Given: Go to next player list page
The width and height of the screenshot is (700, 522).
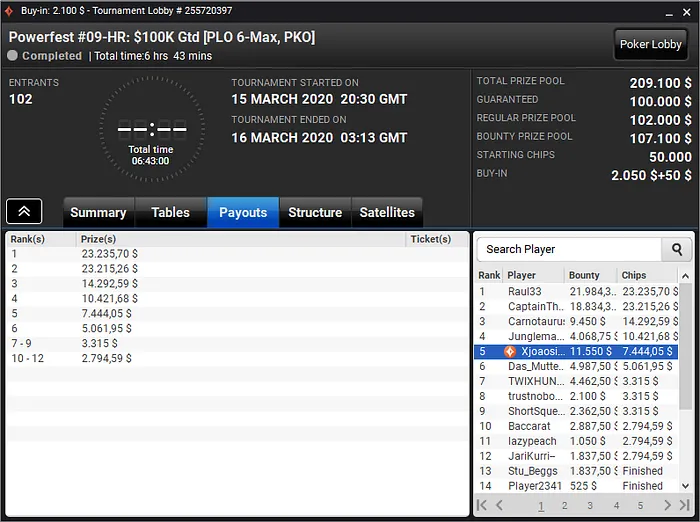Looking at the screenshot, I should [x=667, y=505].
